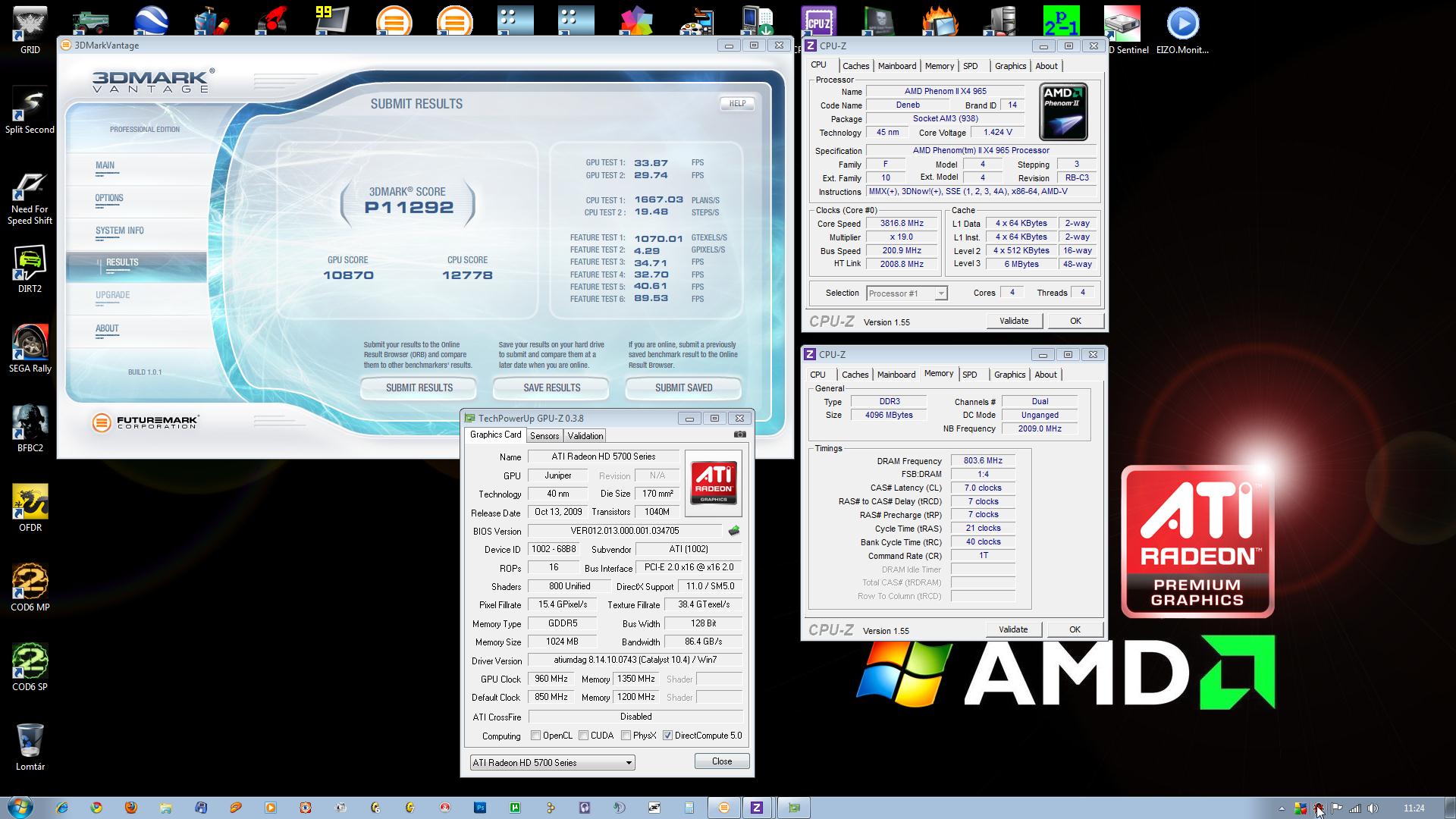Open Photoshop from the taskbar
This screenshot has height=819, width=1456.
[x=480, y=808]
